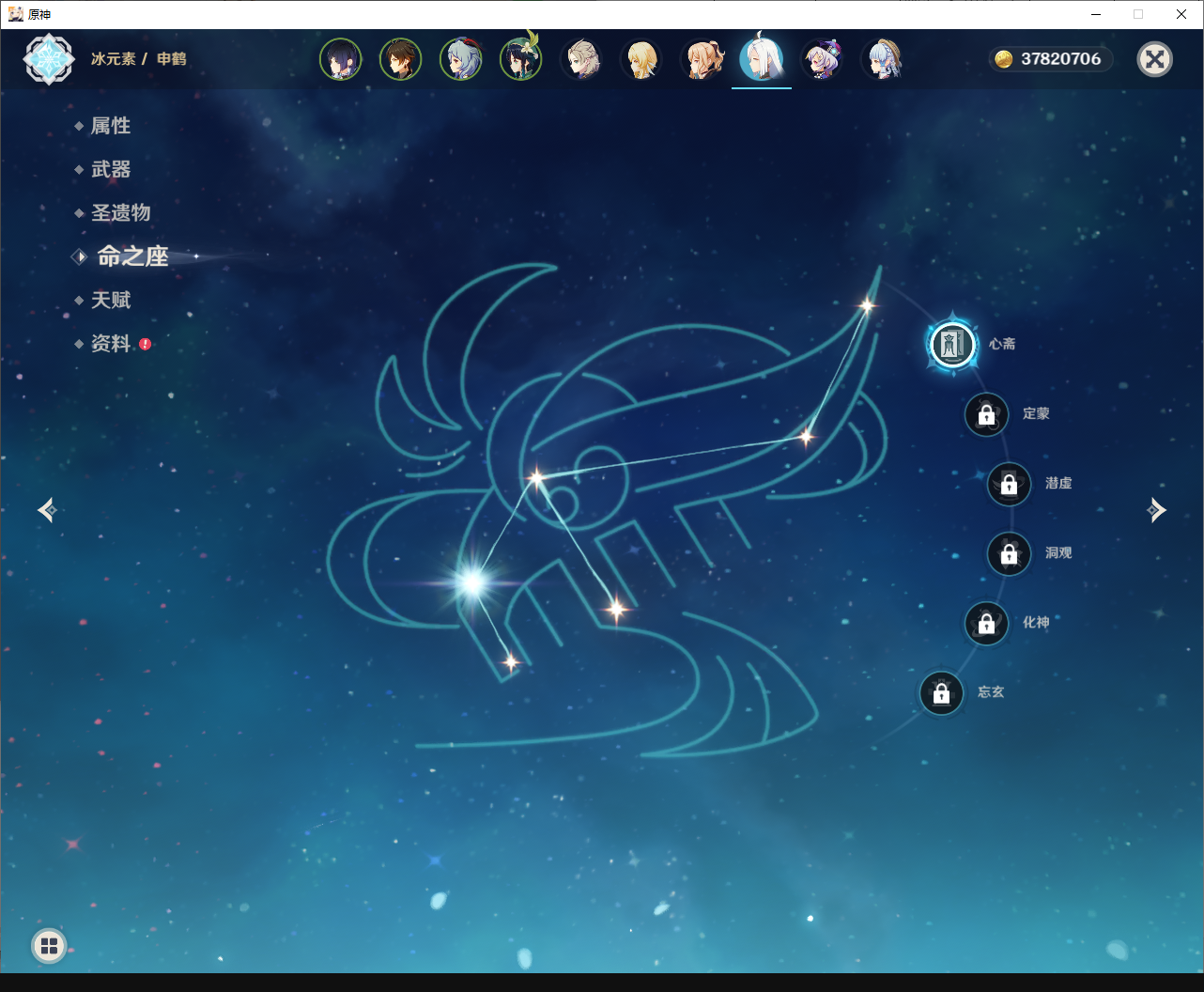Click the locked 忘玄 constellation node
1204x992 pixels.
coord(941,693)
